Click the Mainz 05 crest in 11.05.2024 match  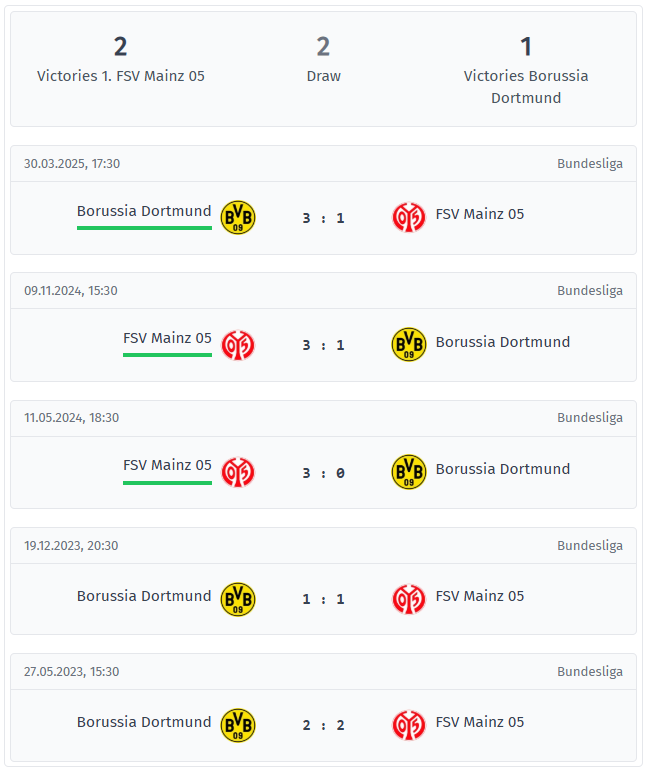(238, 472)
